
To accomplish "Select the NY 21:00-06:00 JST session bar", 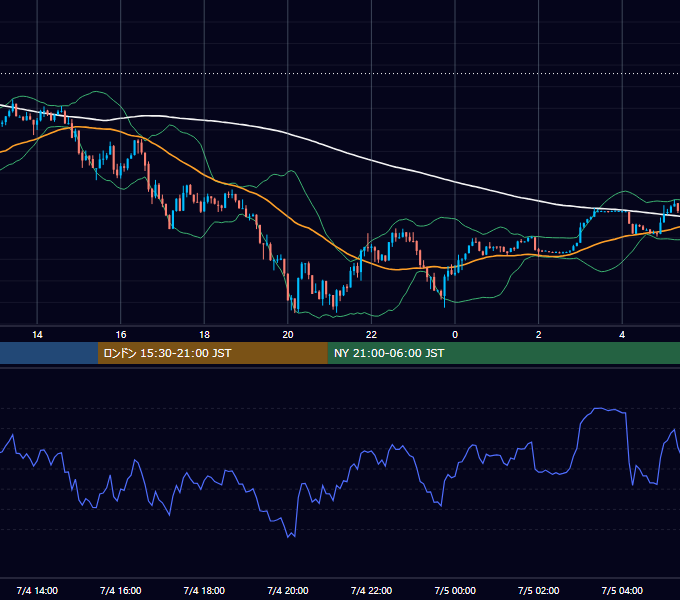I will click(x=503, y=353).
